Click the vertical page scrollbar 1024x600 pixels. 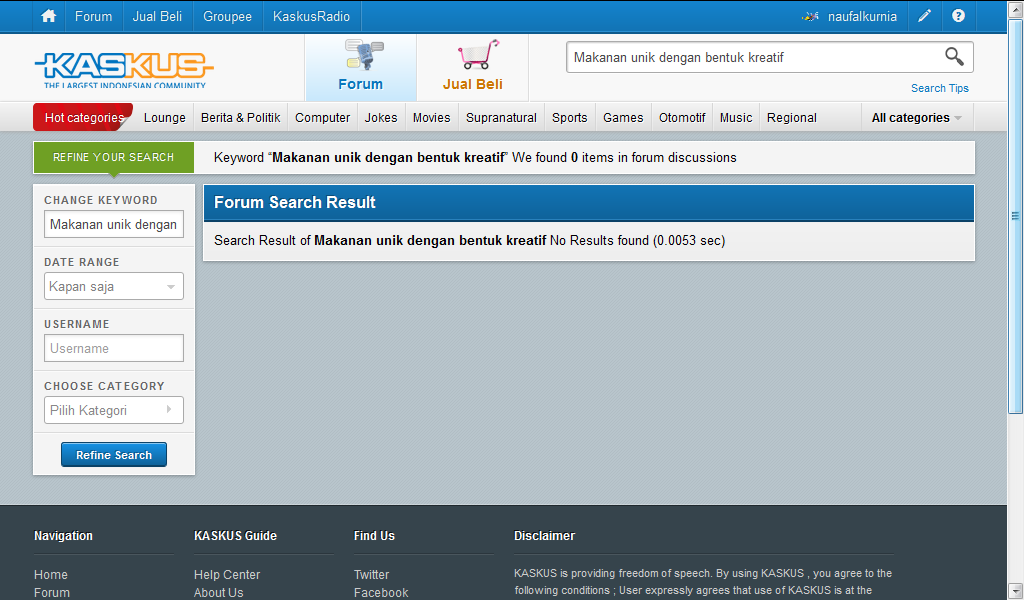tap(1015, 215)
